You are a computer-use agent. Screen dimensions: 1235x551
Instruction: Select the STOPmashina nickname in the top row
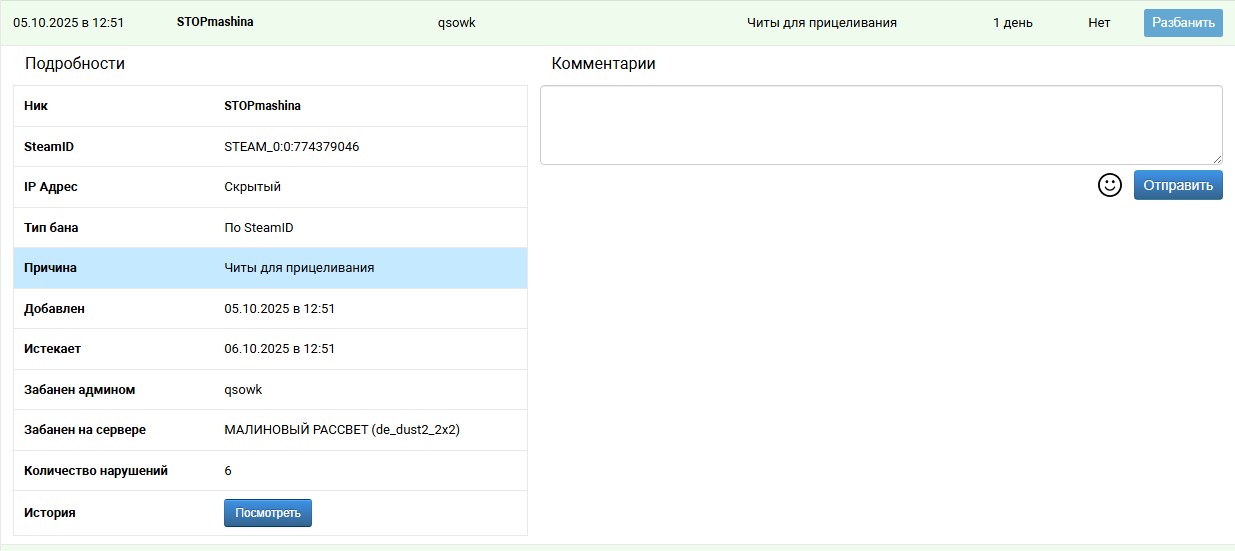click(215, 21)
